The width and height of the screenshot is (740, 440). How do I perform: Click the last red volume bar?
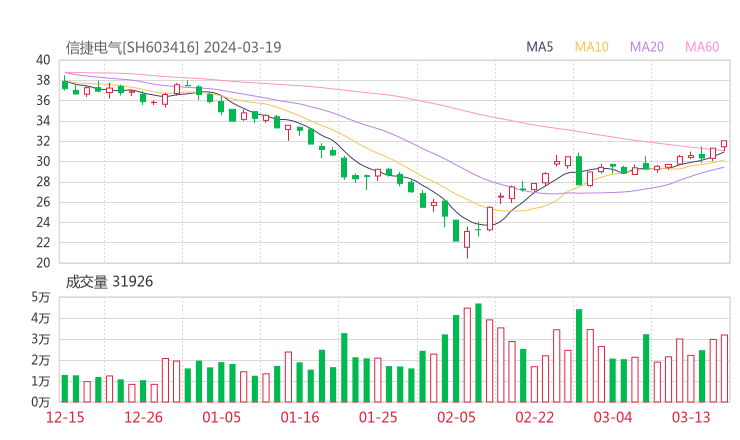(724, 369)
